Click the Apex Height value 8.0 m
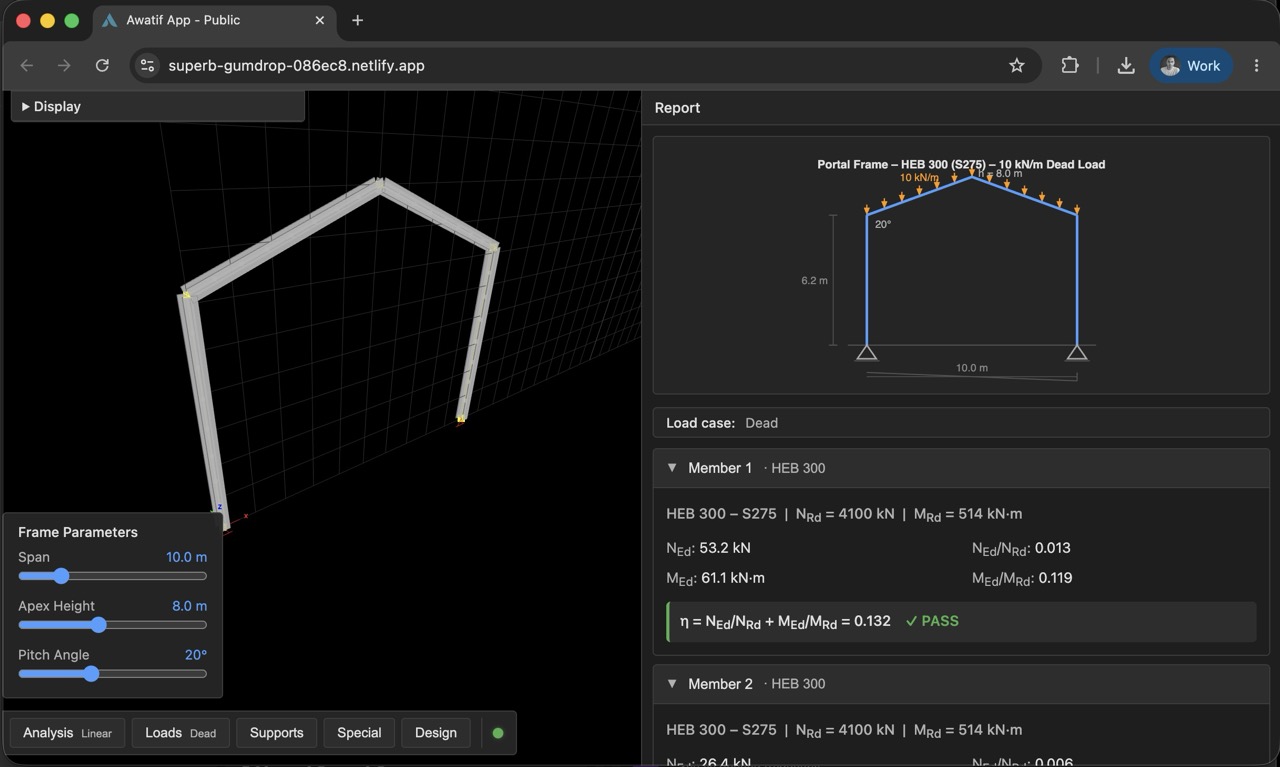 pyautogui.click(x=189, y=606)
